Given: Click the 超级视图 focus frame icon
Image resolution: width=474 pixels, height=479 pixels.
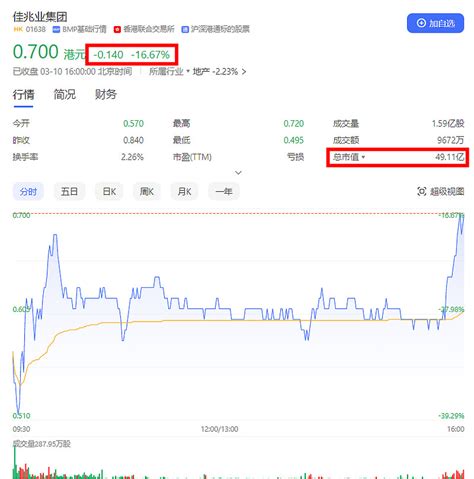Looking at the screenshot, I should click(422, 192).
